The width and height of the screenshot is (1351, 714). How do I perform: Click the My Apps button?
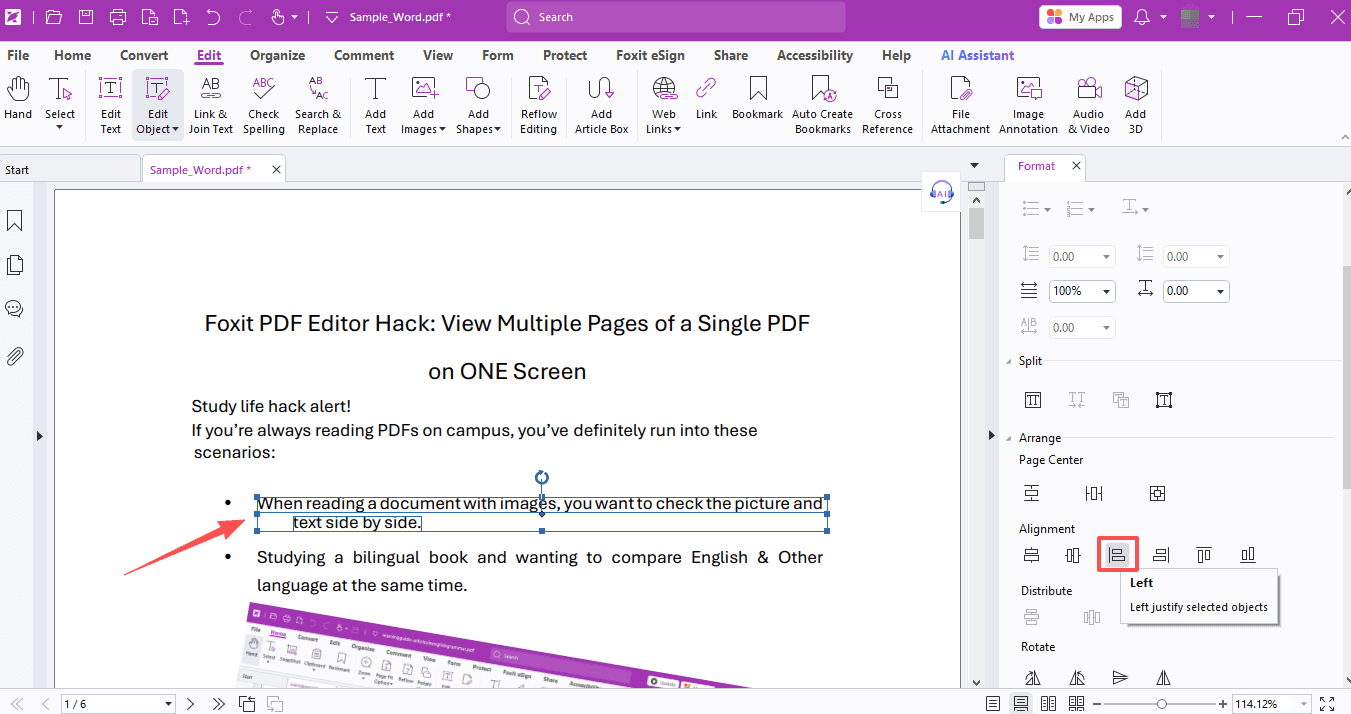pyautogui.click(x=1081, y=17)
